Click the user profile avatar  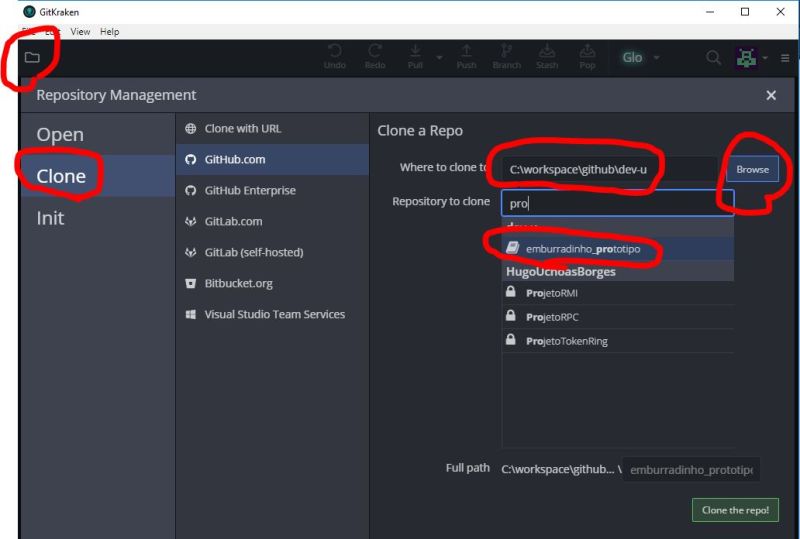tap(746, 58)
